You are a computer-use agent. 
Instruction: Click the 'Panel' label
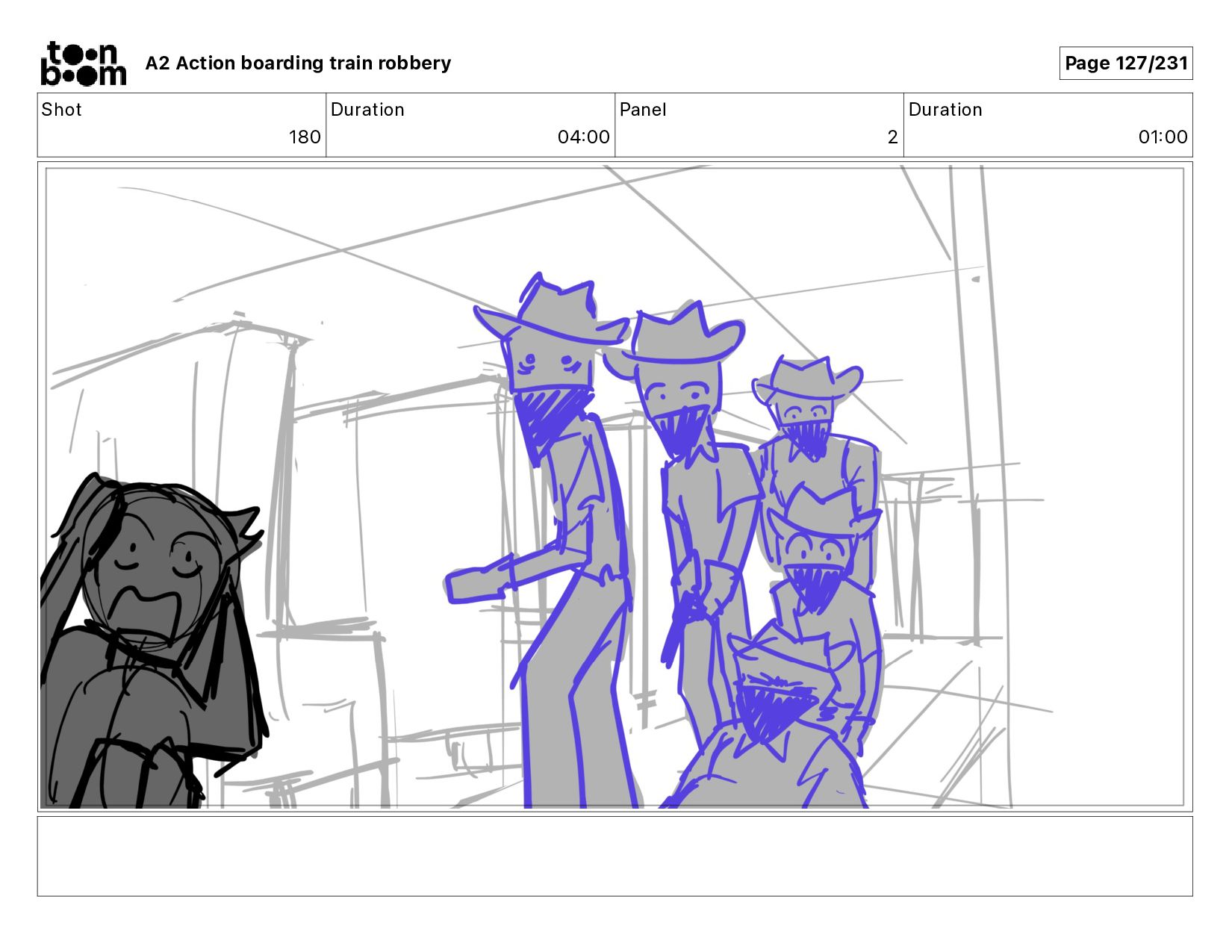coord(643,110)
